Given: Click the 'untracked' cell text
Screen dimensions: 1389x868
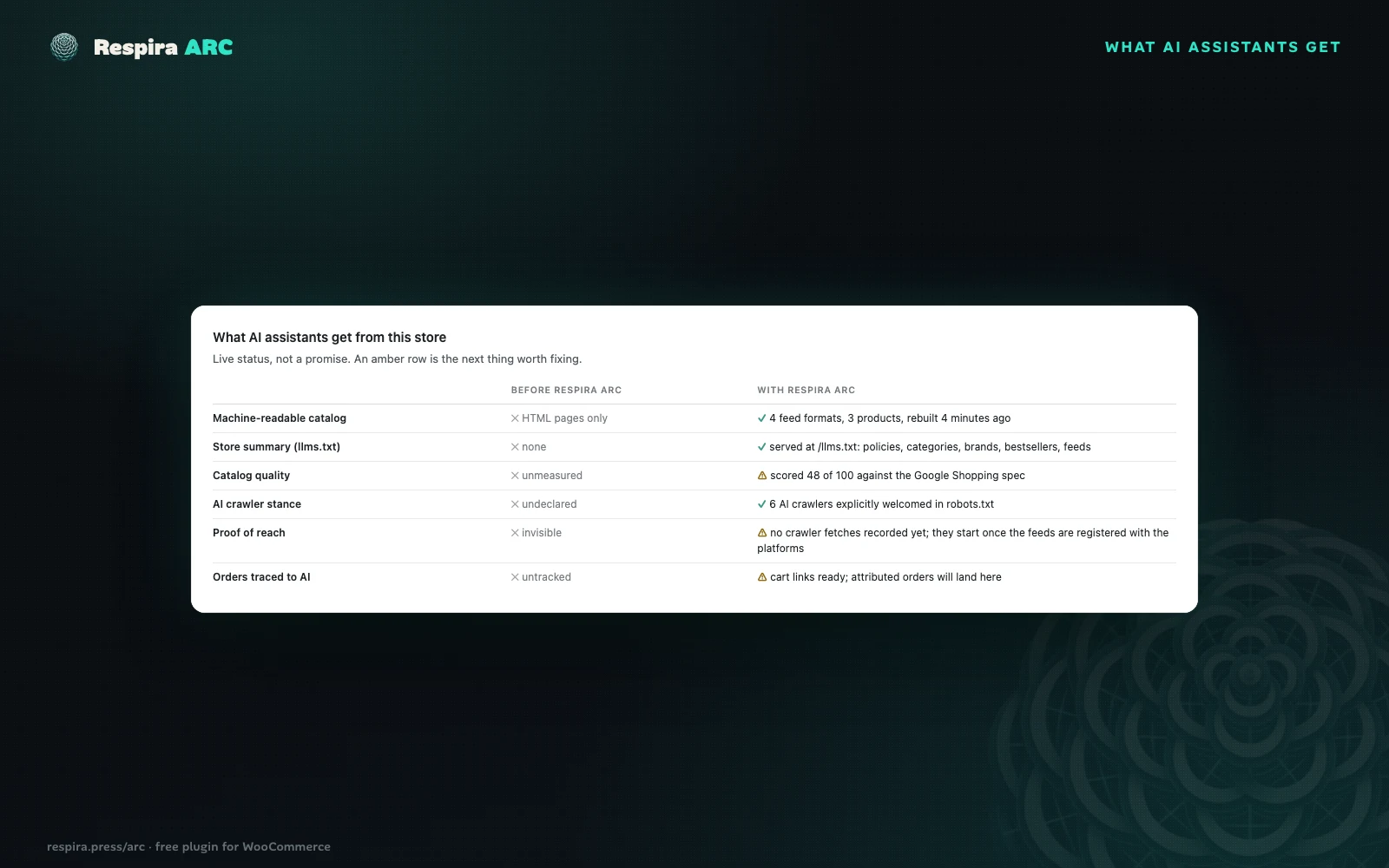Looking at the screenshot, I should click(546, 577).
